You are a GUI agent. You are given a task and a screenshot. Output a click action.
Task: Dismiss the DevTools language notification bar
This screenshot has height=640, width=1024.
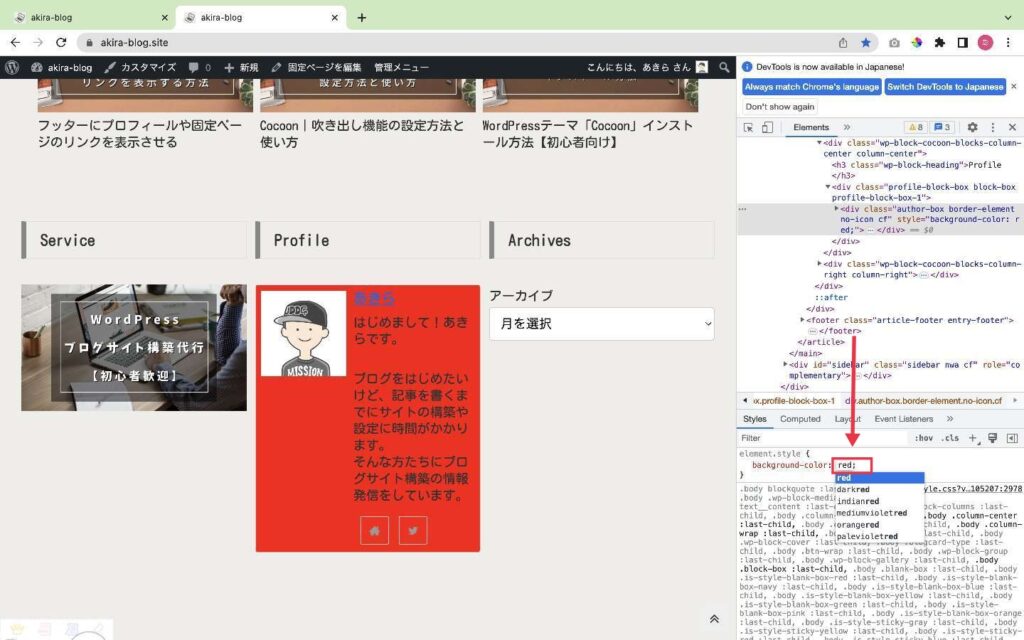pyautogui.click(x=1014, y=86)
